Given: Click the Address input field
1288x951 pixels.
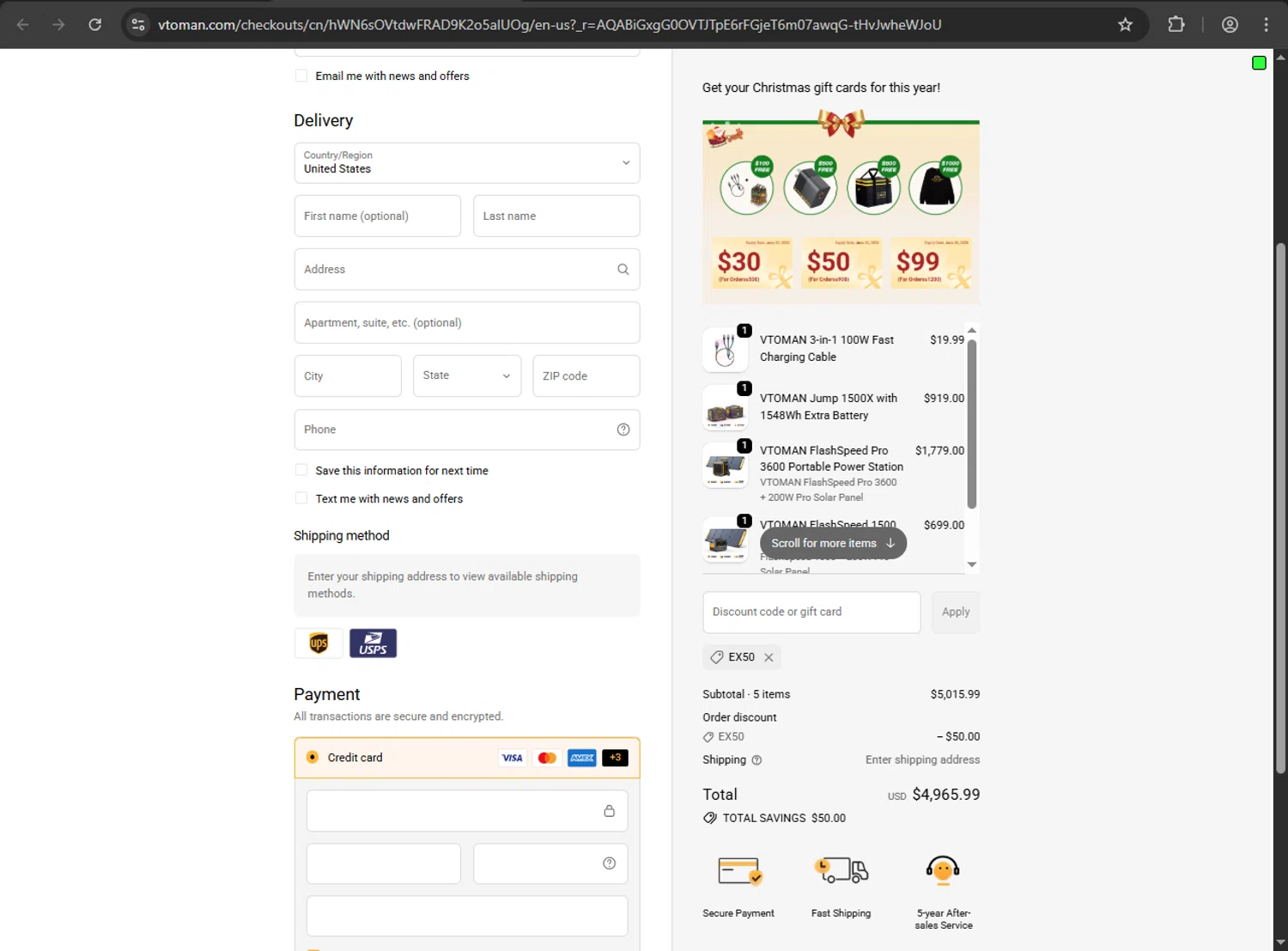Looking at the screenshot, I should [x=467, y=269].
